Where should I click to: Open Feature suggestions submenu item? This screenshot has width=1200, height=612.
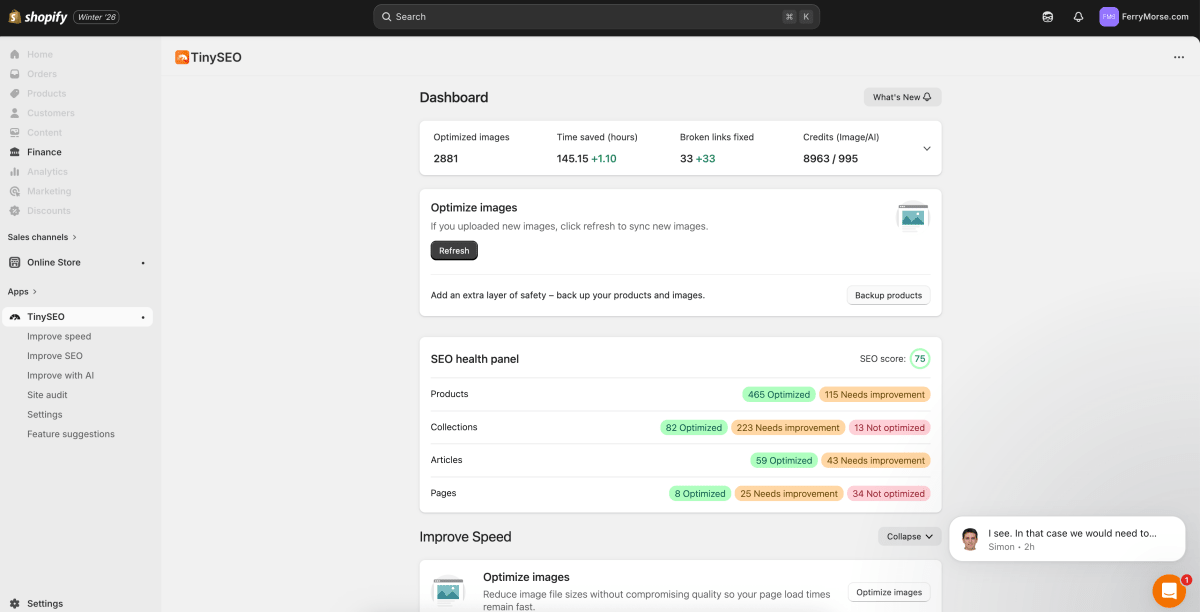(71, 434)
